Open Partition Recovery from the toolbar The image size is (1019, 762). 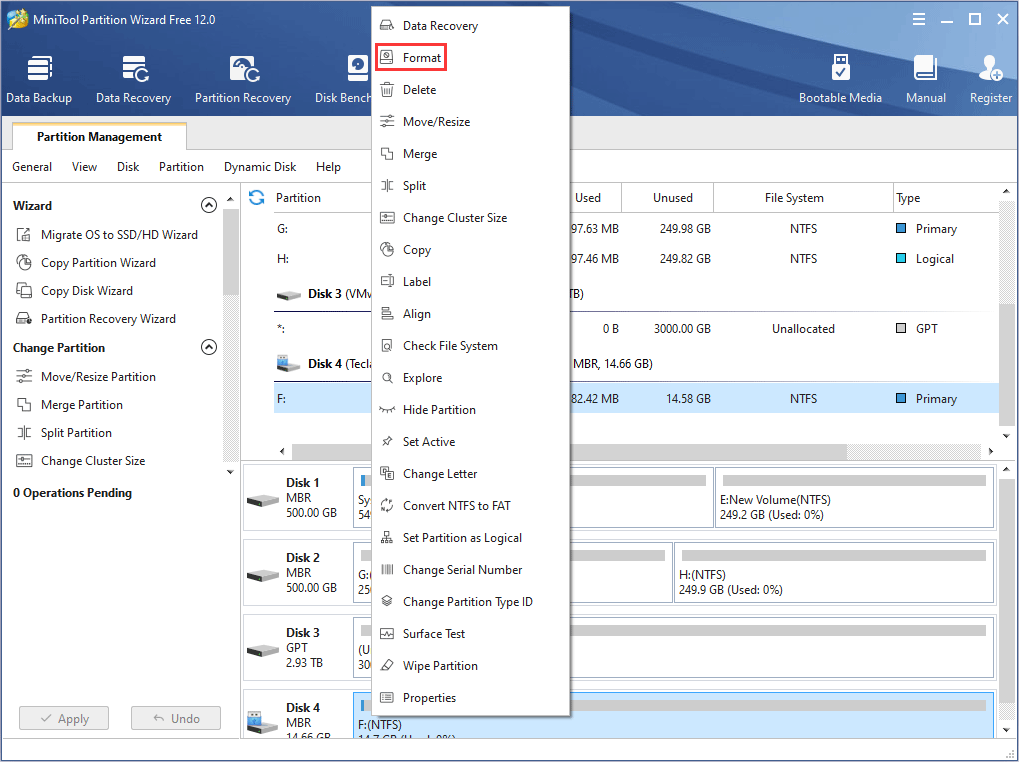243,80
